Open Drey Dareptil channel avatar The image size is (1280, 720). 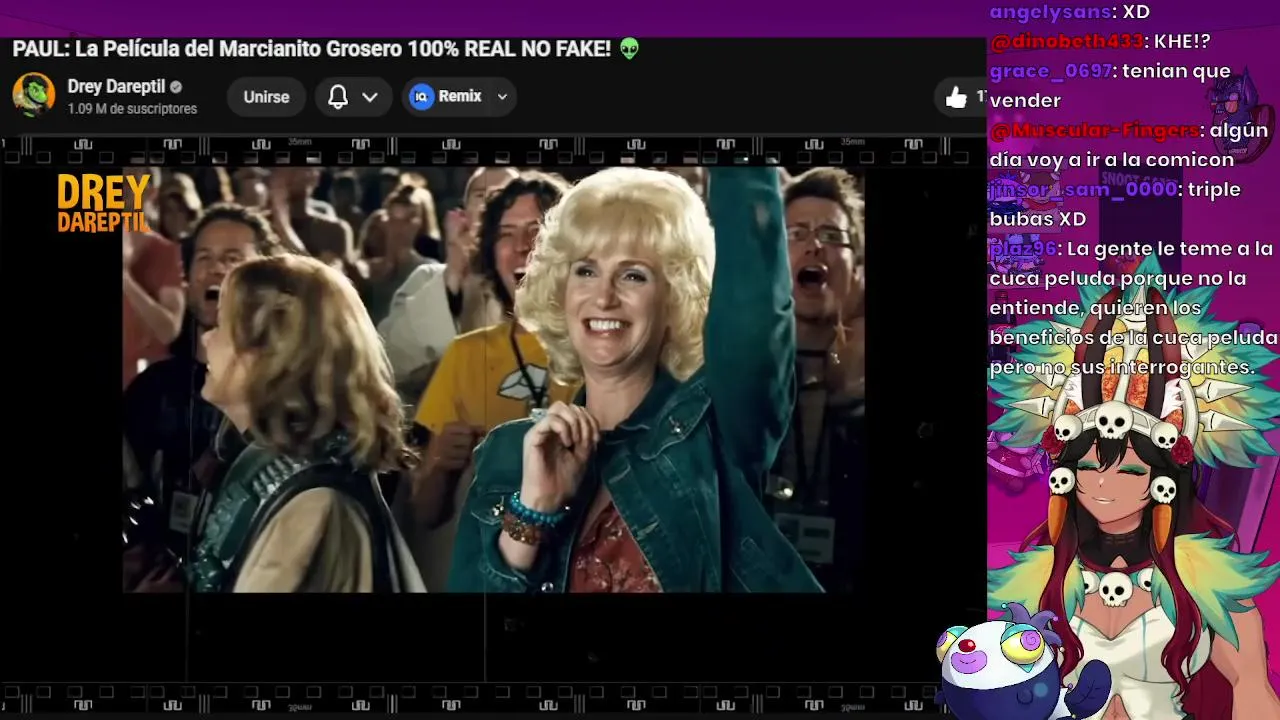coord(33,95)
